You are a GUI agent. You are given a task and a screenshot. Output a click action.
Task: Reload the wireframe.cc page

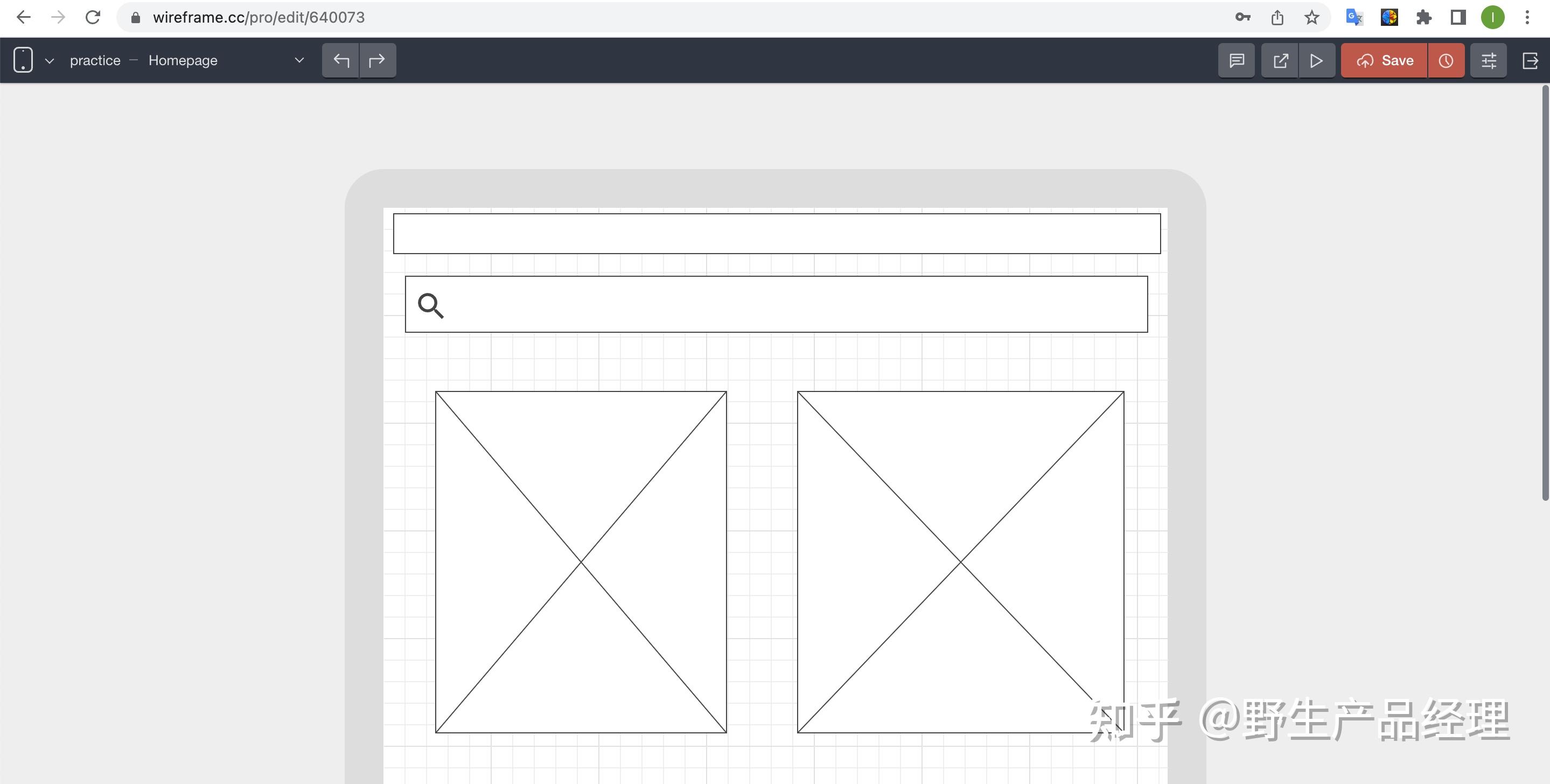[93, 17]
